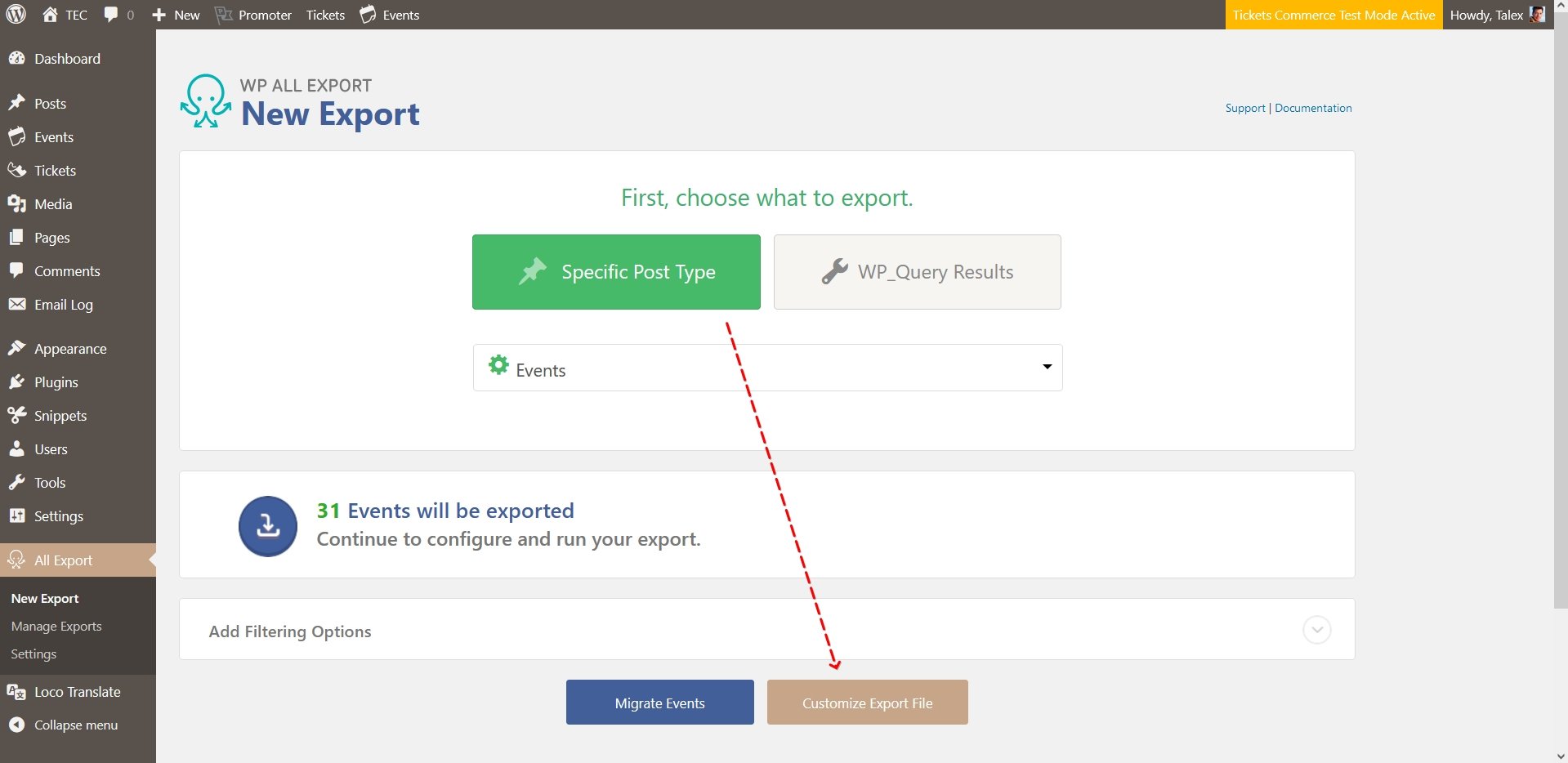Switch to WP_Query Results option

917,272
